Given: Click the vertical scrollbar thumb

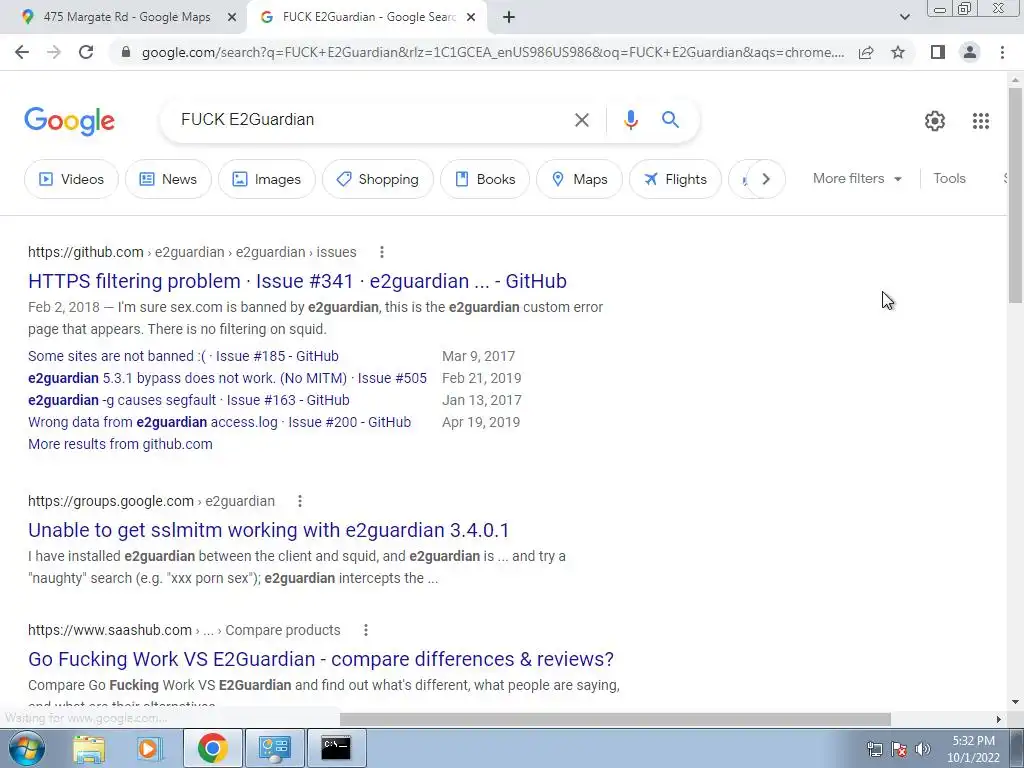Looking at the screenshot, I should (x=1015, y=194).
